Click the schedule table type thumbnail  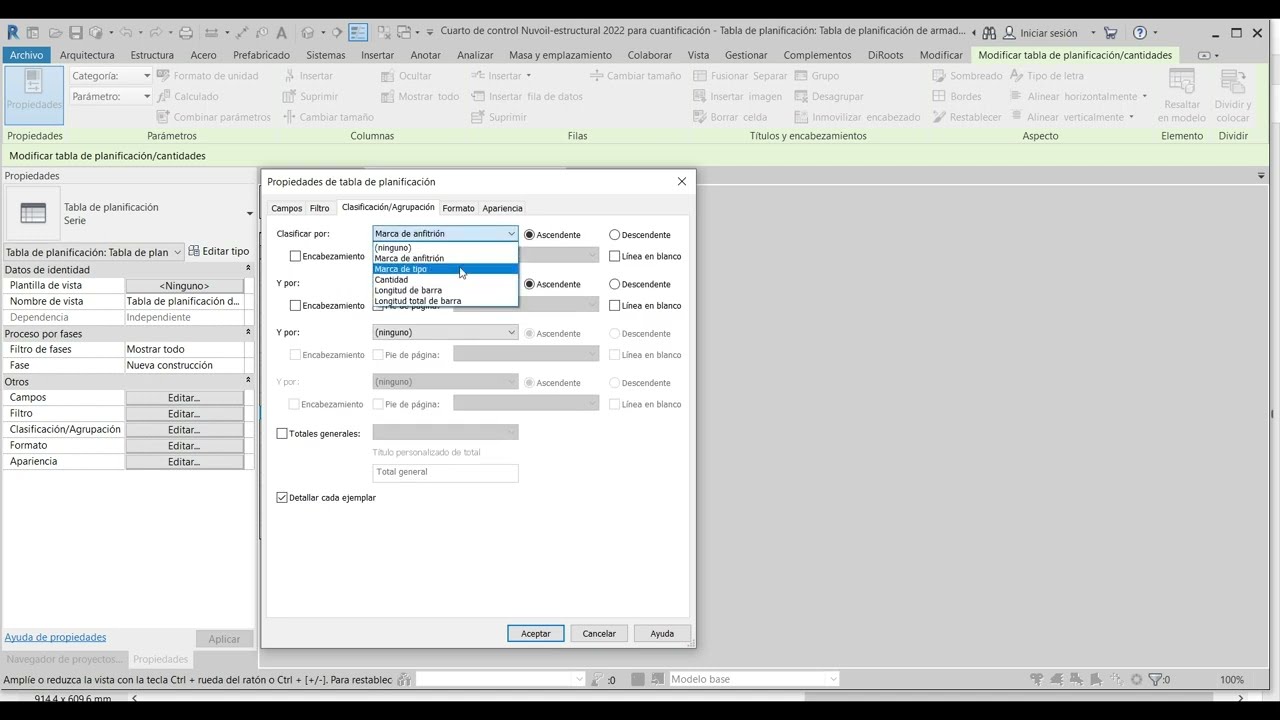[33, 213]
